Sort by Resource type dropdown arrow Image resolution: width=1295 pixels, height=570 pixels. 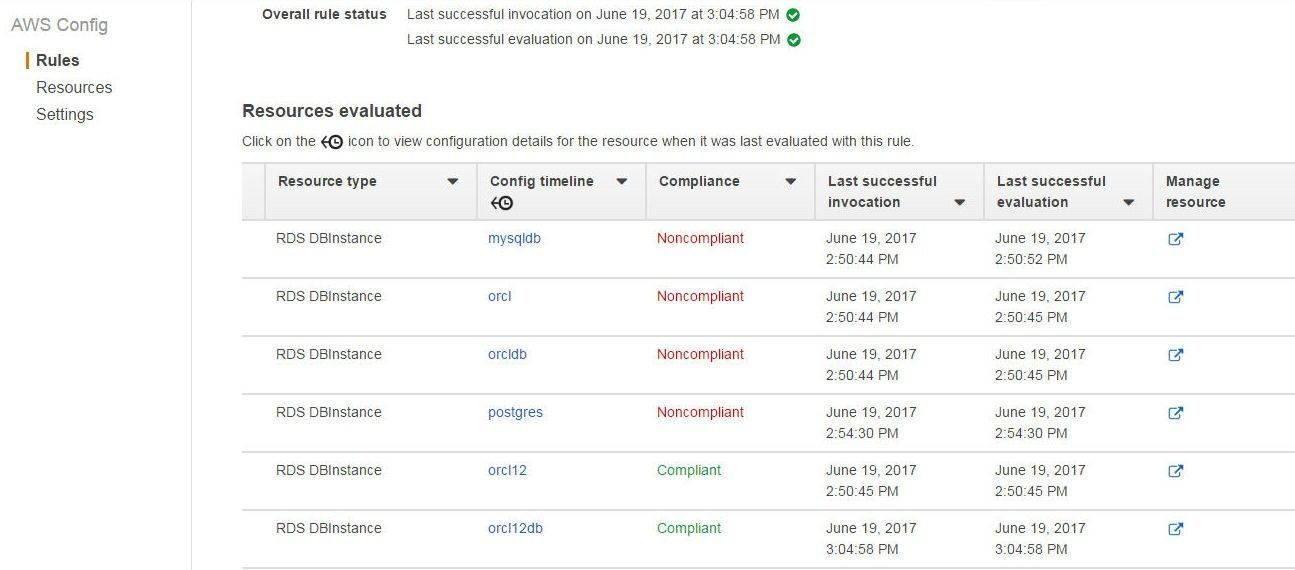coord(452,182)
